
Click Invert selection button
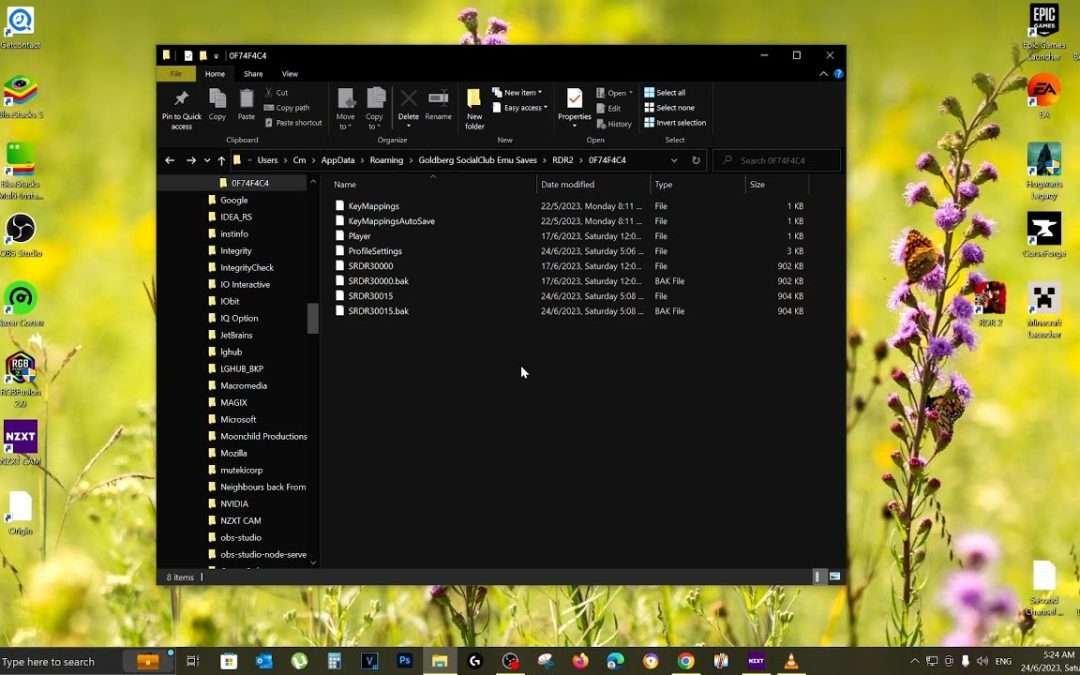(x=680, y=123)
